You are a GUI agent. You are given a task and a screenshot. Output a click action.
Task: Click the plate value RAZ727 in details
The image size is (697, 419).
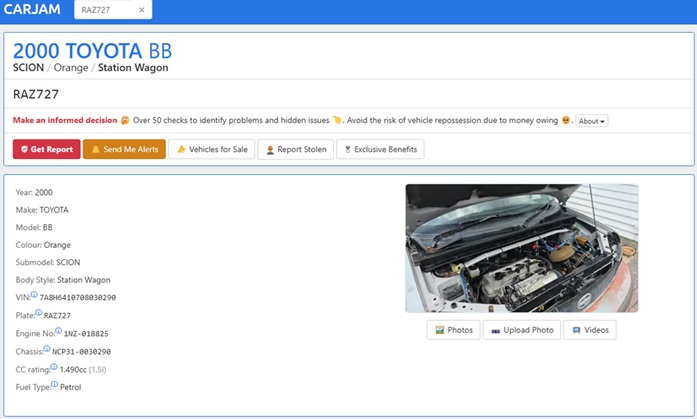tap(57, 315)
